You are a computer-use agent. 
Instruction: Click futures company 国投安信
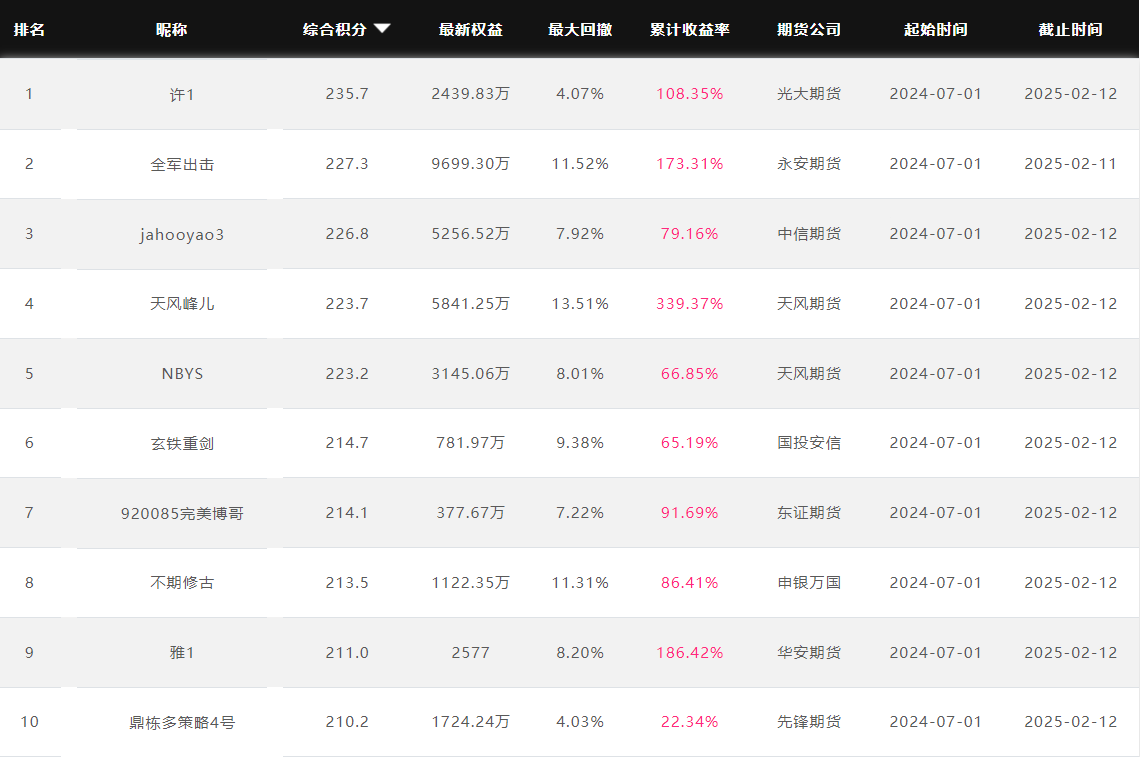tap(808, 443)
